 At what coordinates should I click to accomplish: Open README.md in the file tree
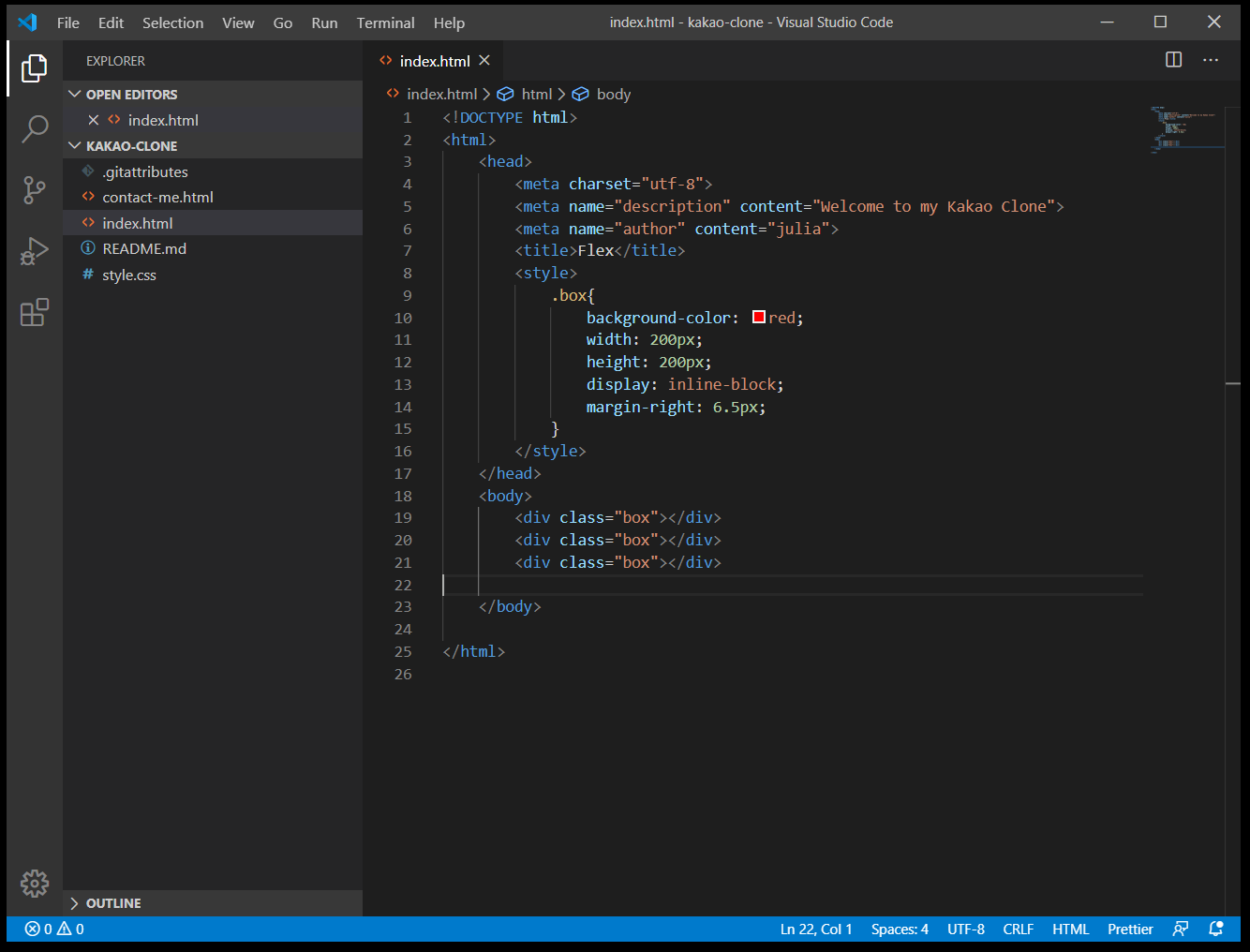click(213, 248)
